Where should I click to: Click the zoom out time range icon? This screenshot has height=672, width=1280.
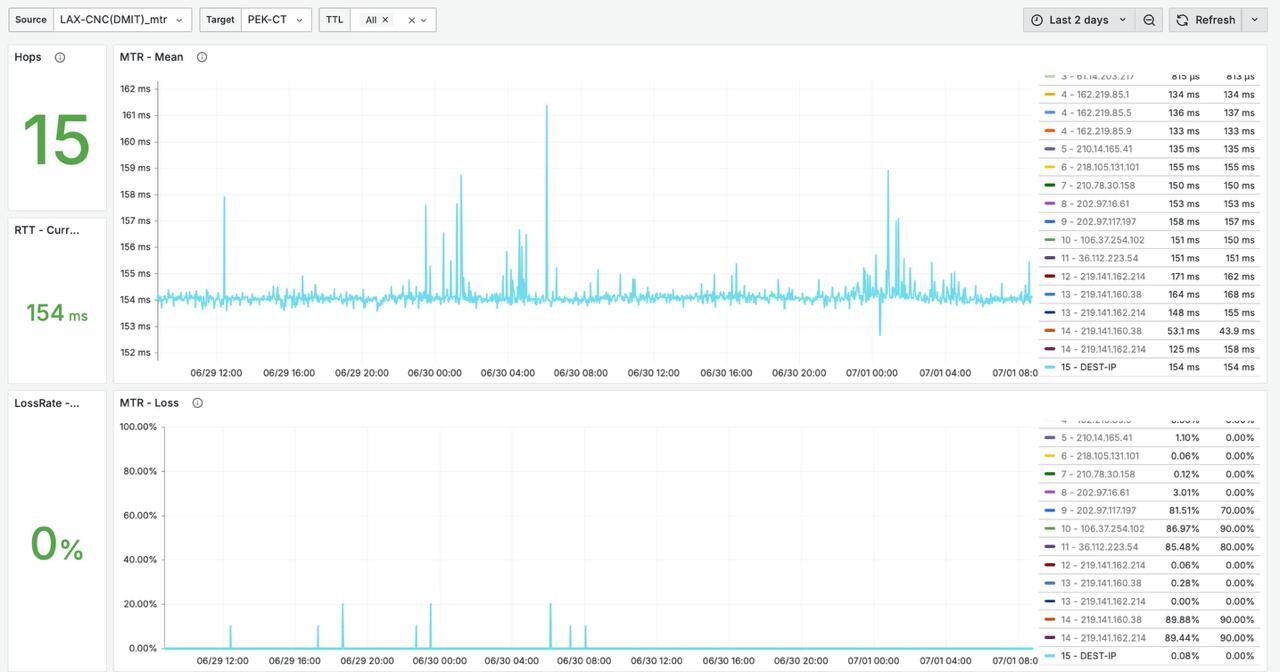1149,20
